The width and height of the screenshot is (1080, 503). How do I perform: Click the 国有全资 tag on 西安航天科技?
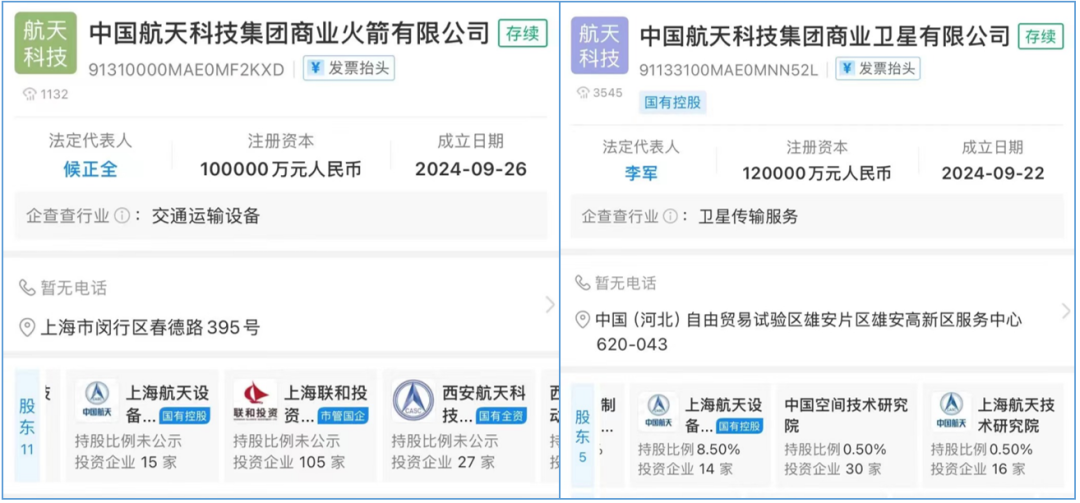pos(501,416)
